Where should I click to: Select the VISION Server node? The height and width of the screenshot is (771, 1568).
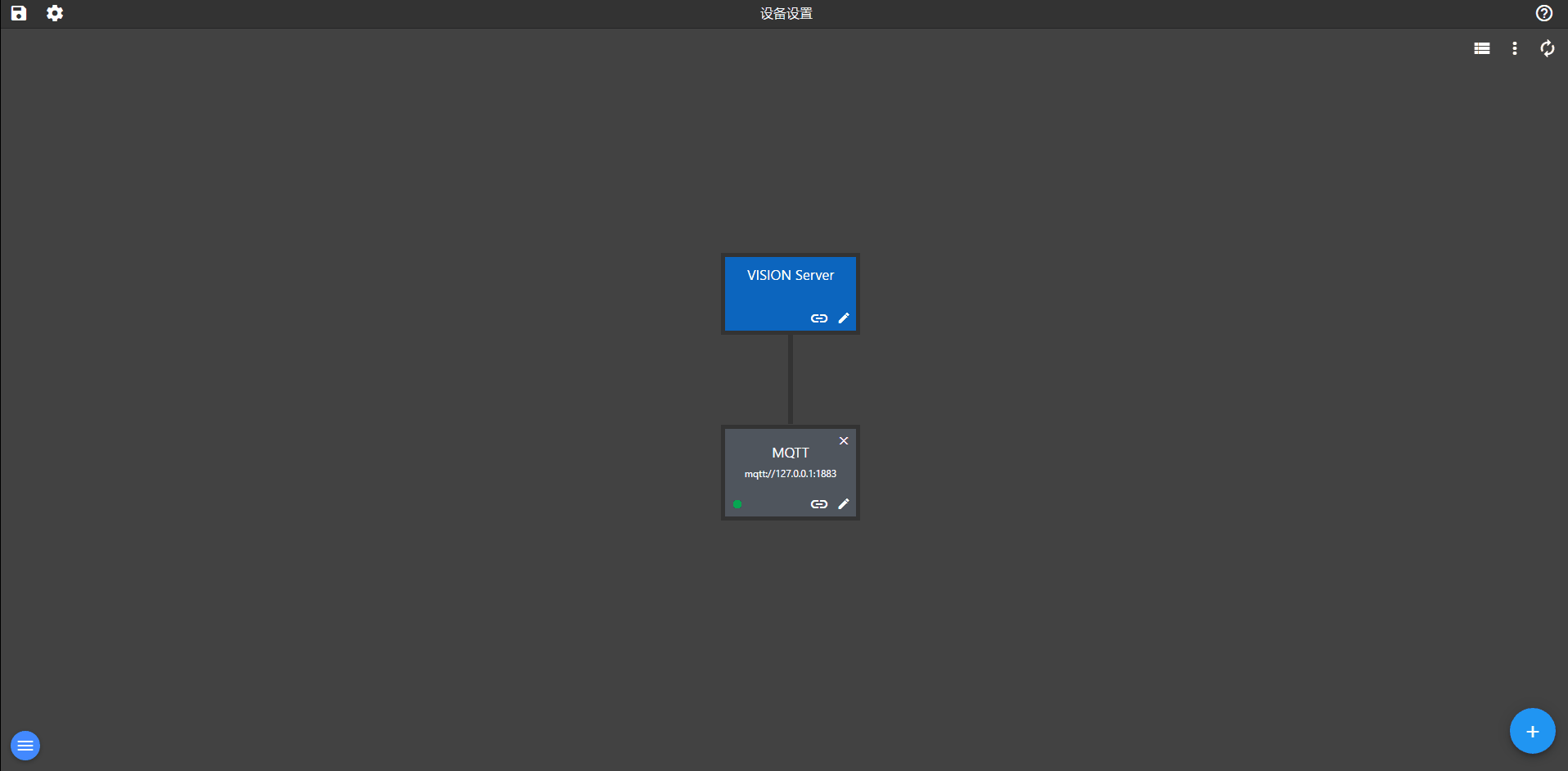click(791, 294)
